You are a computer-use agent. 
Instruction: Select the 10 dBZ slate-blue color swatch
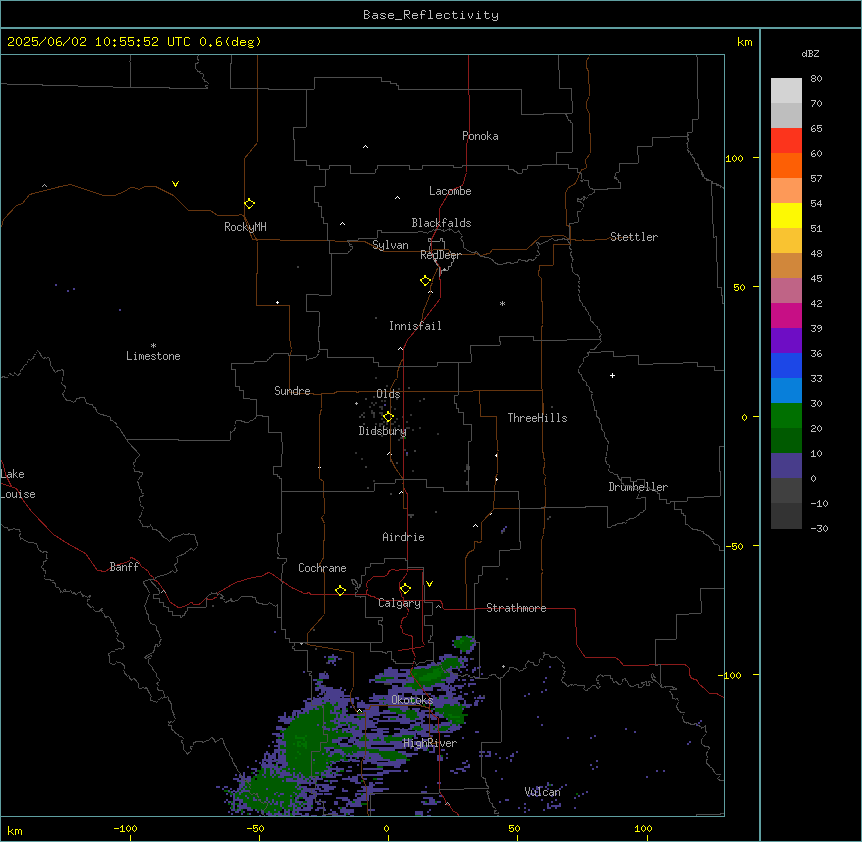pos(786,466)
